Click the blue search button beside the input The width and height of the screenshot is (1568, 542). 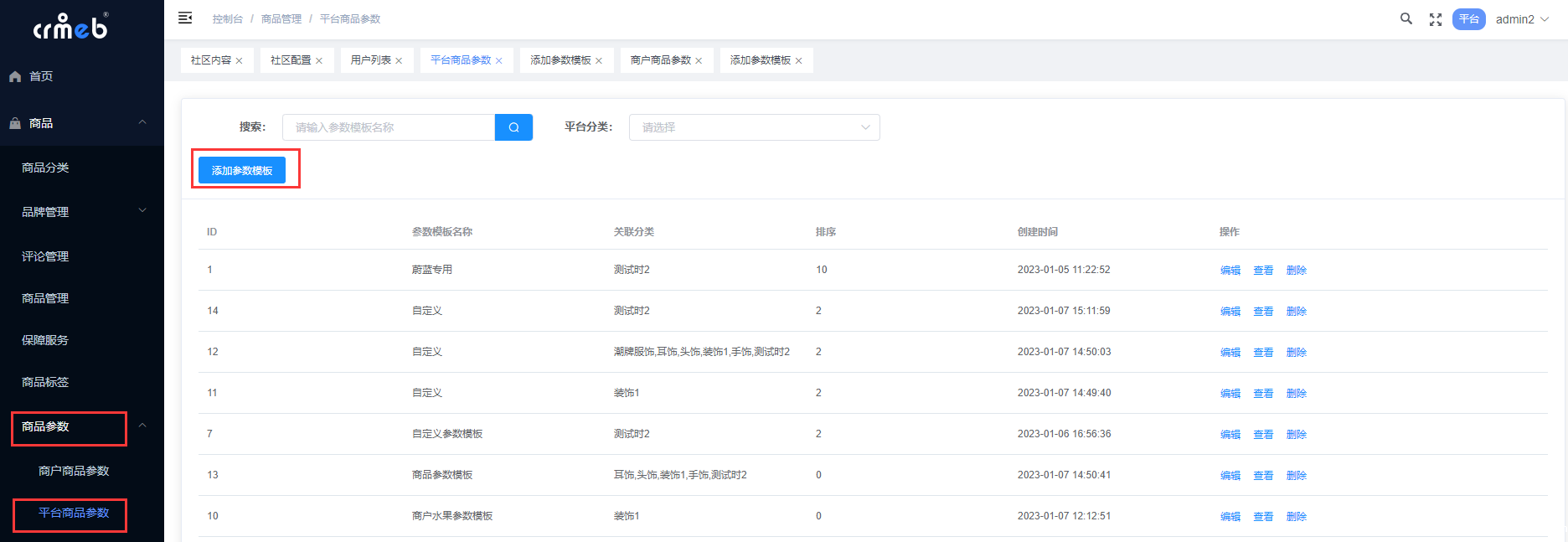pyautogui.click(x=513, y=127)
